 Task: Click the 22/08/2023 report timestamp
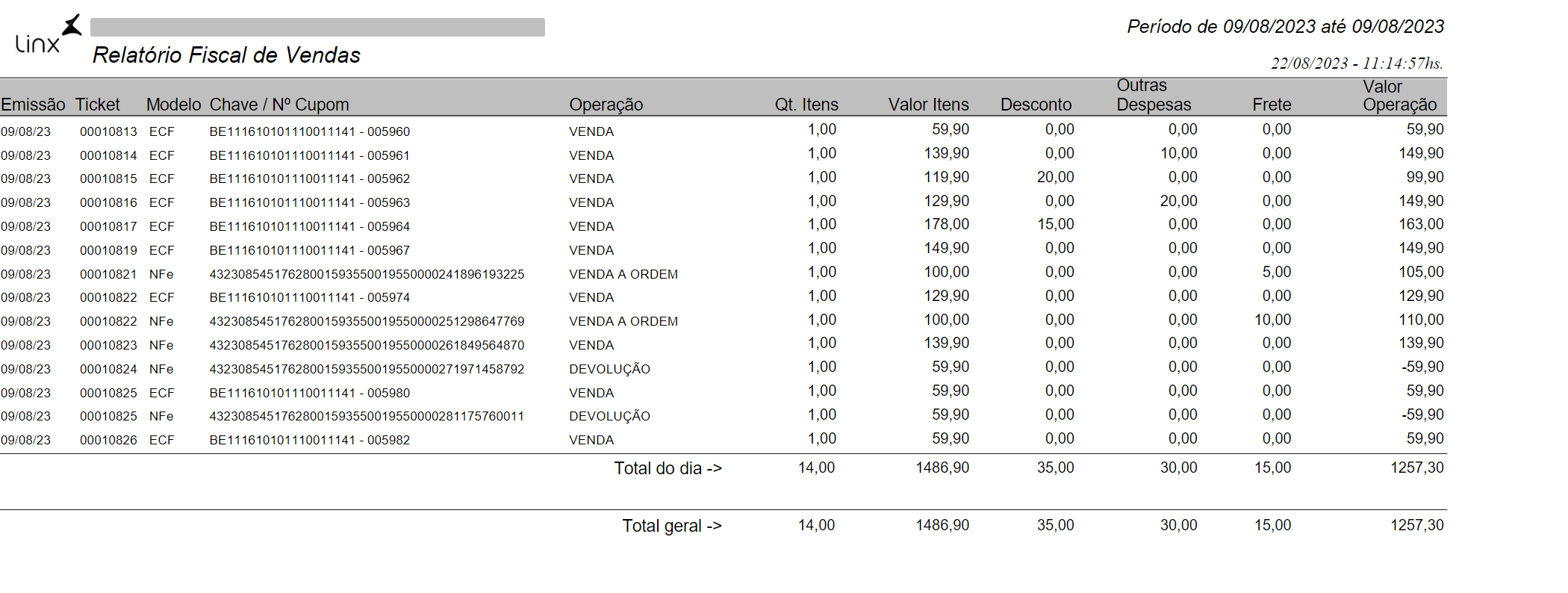click(1357, 63)
